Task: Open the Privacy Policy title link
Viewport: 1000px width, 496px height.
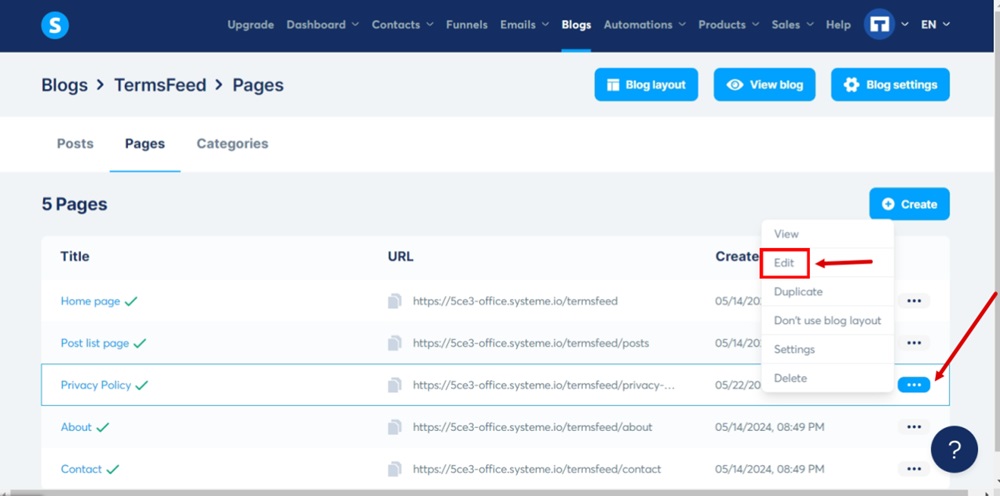Action: pyautogui.click(x=96, y=385)
